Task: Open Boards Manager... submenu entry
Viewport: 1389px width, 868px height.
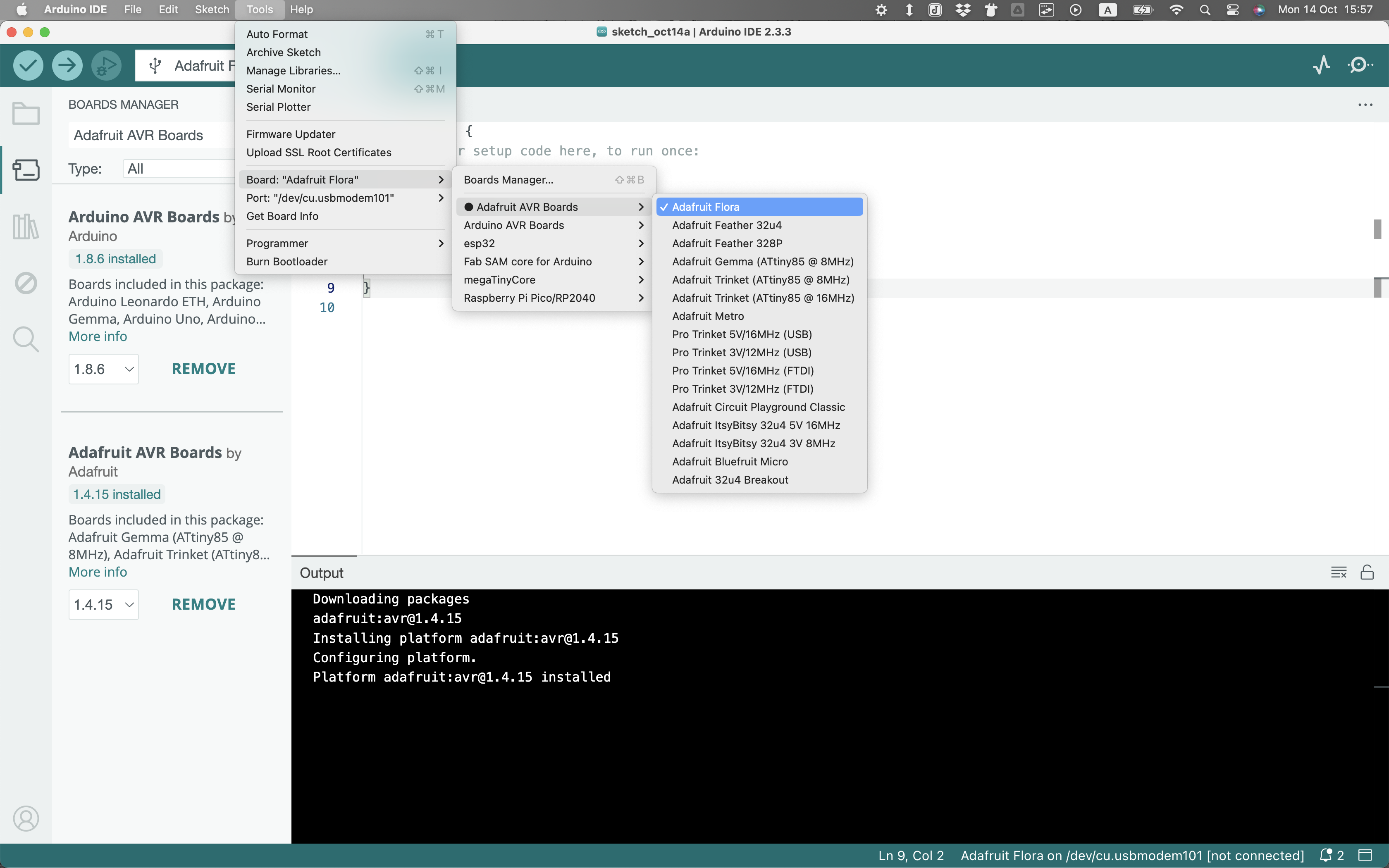Action: pos(554,180)
